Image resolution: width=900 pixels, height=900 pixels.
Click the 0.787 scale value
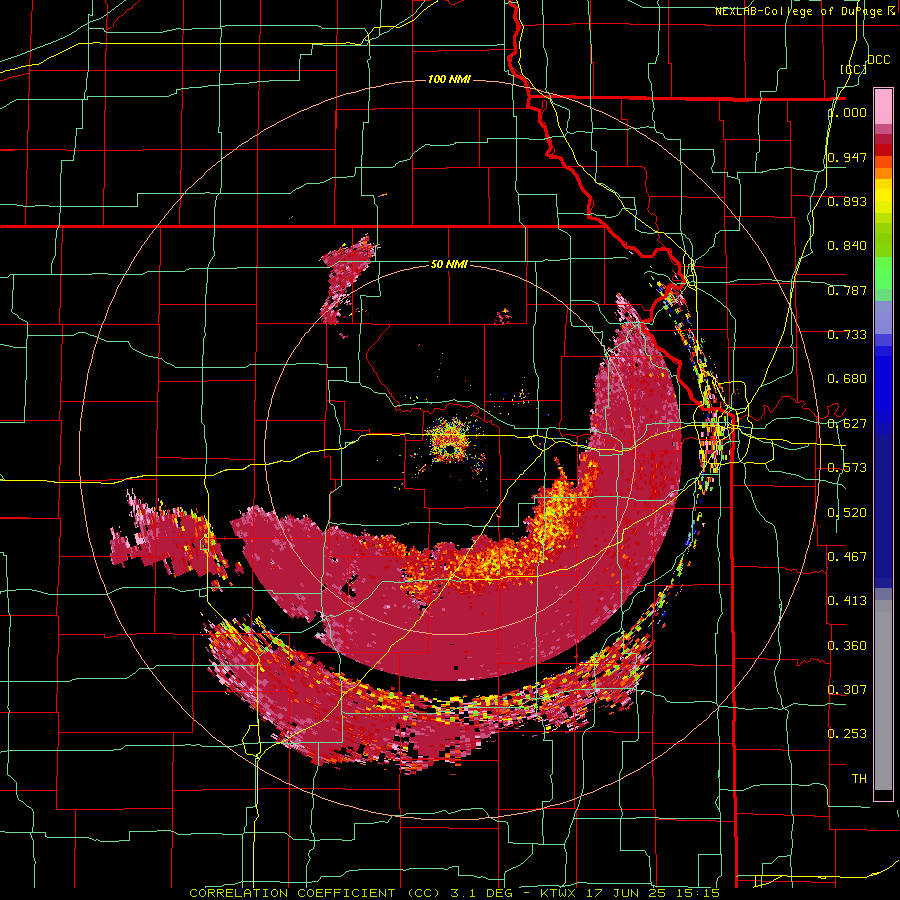pyautogui.click(x=847, y=290)
